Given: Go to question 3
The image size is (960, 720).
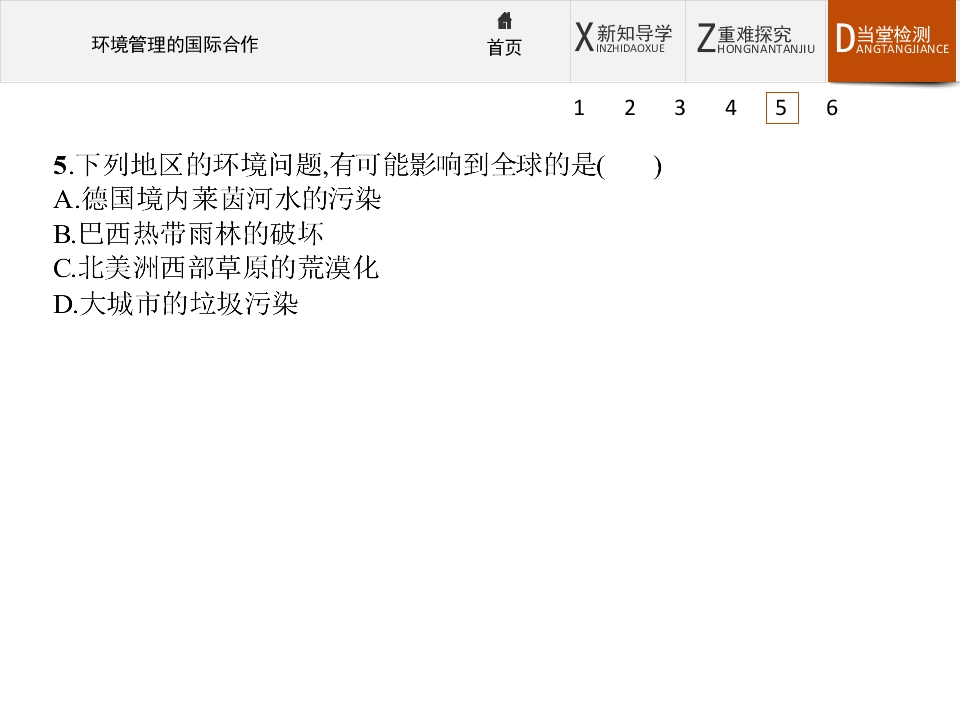Looking at the screenshot, I should (x=680, y=108).
